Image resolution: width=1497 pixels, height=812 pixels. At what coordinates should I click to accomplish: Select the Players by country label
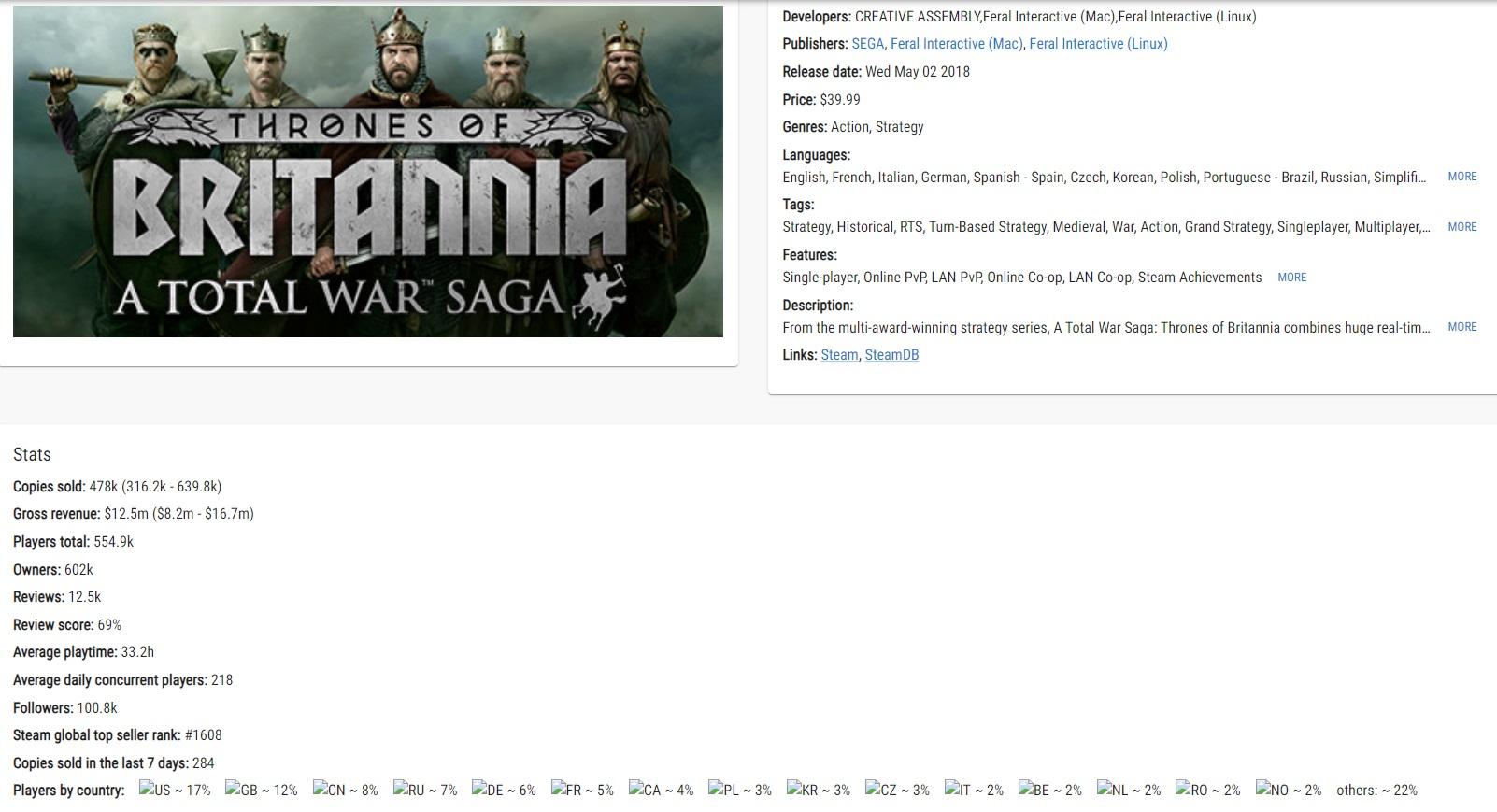click(69, 791)
